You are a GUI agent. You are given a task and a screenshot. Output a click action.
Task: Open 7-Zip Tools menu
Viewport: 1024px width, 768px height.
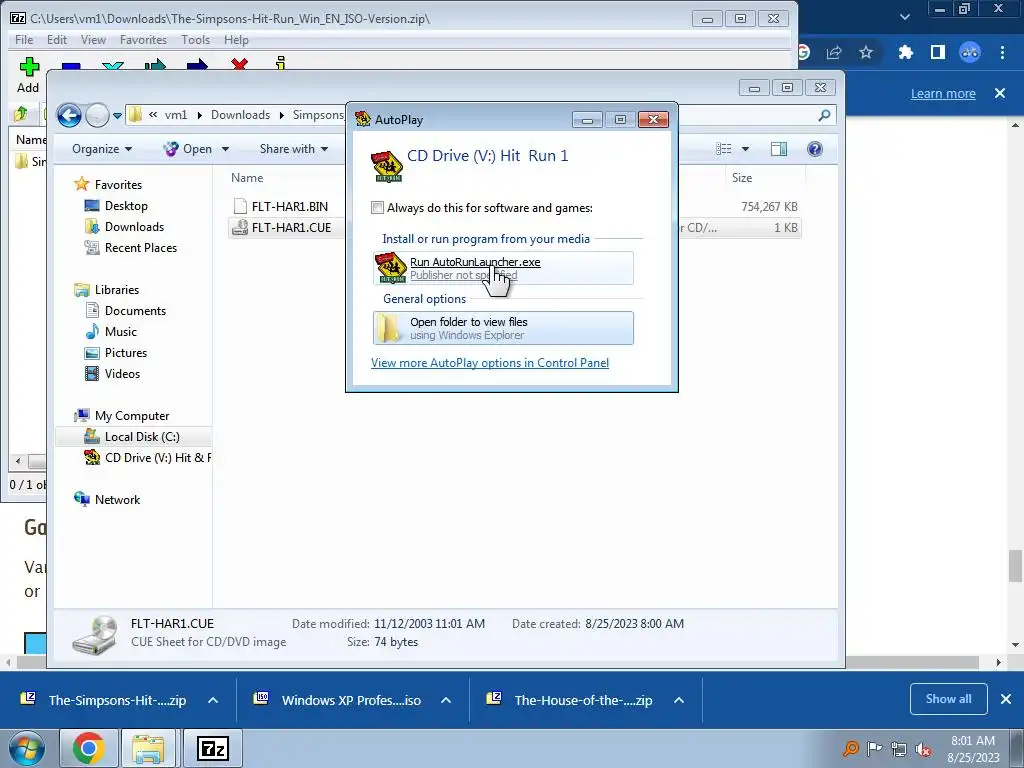(x=195, y=40)
